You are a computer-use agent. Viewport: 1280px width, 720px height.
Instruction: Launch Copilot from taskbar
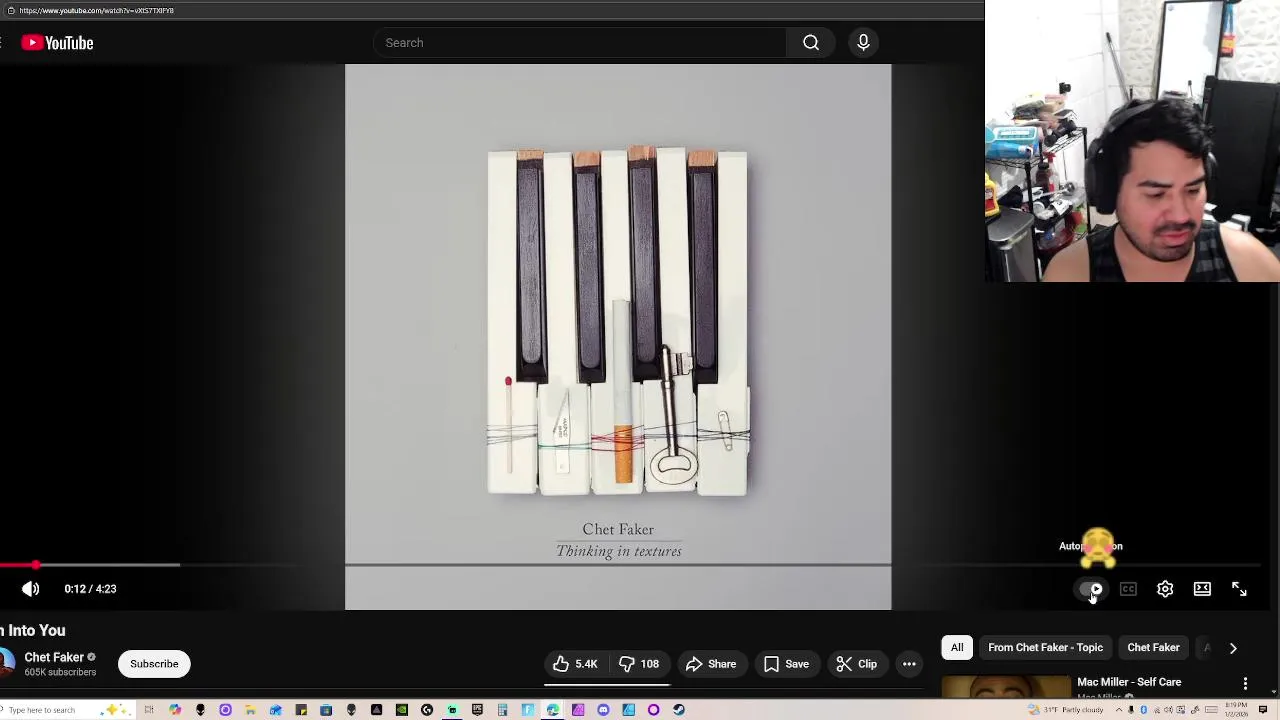pyautogui.click(x=175, y=710)
